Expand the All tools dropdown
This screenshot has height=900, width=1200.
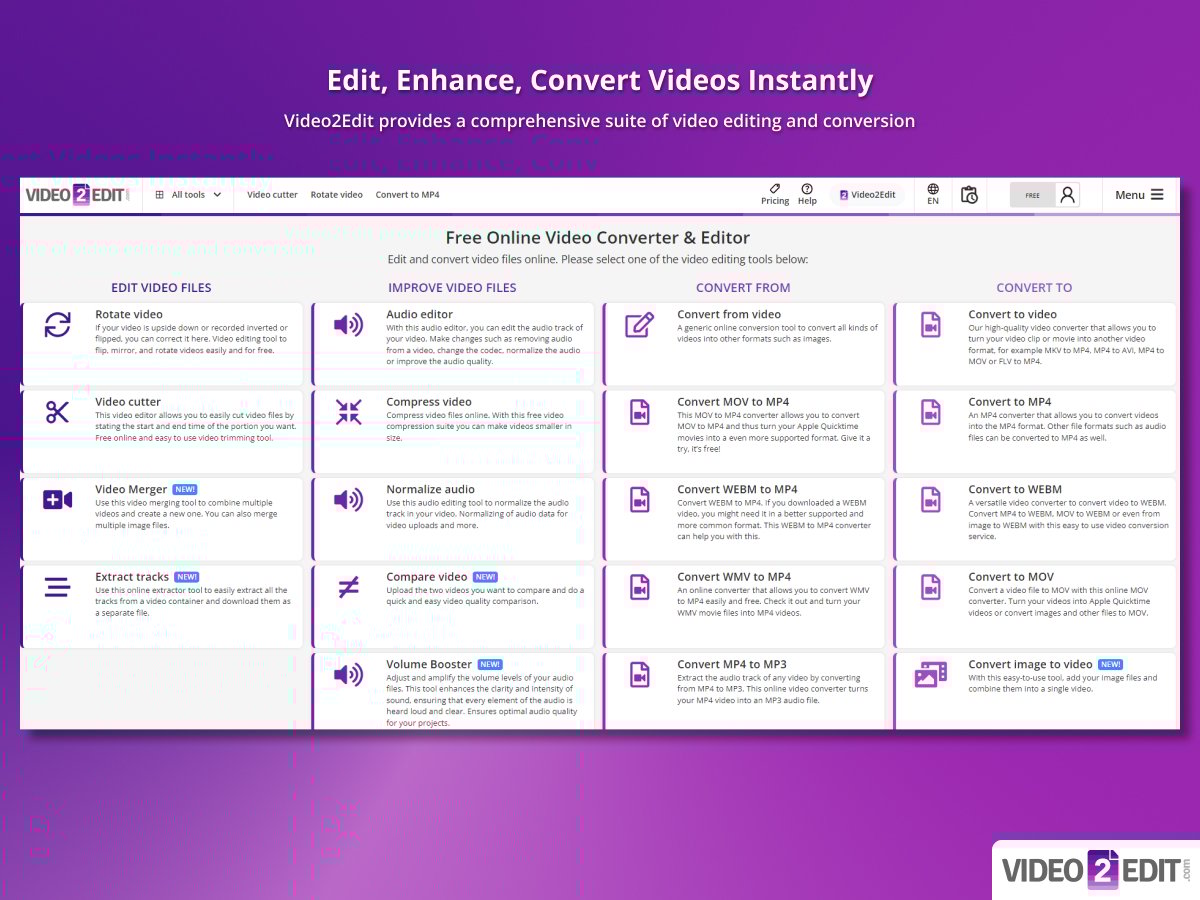pos(189,195)
